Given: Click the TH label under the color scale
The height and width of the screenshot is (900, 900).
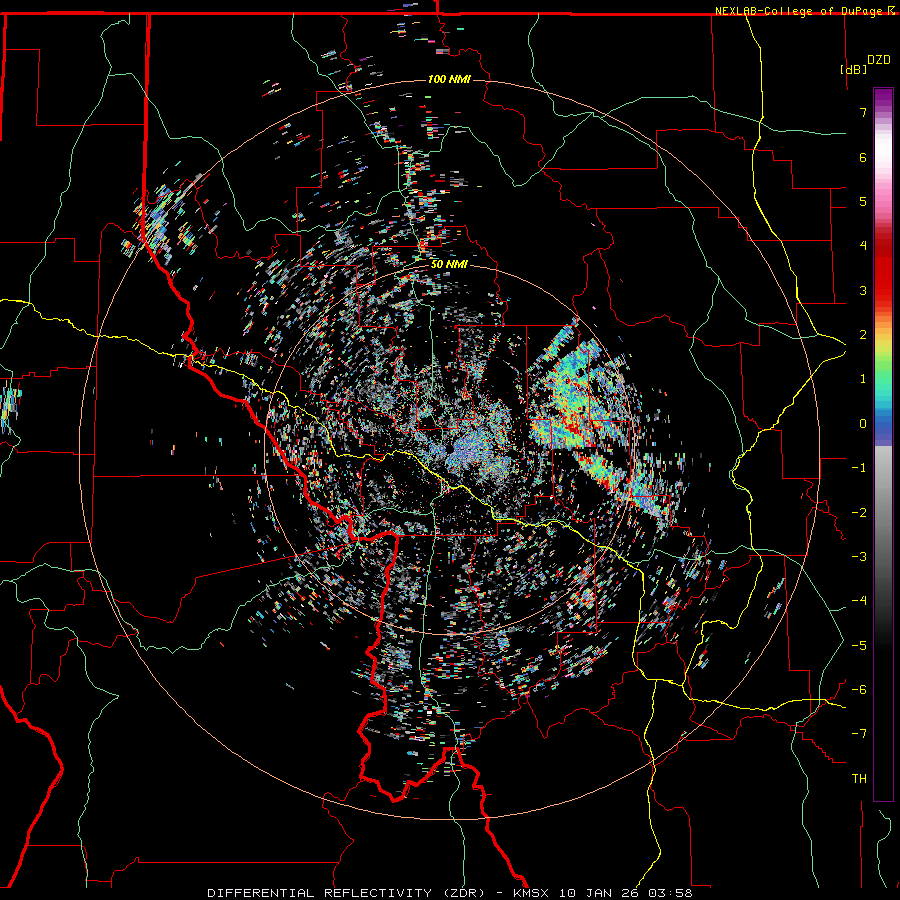Looking at the screenshot, I should [859, 779].
